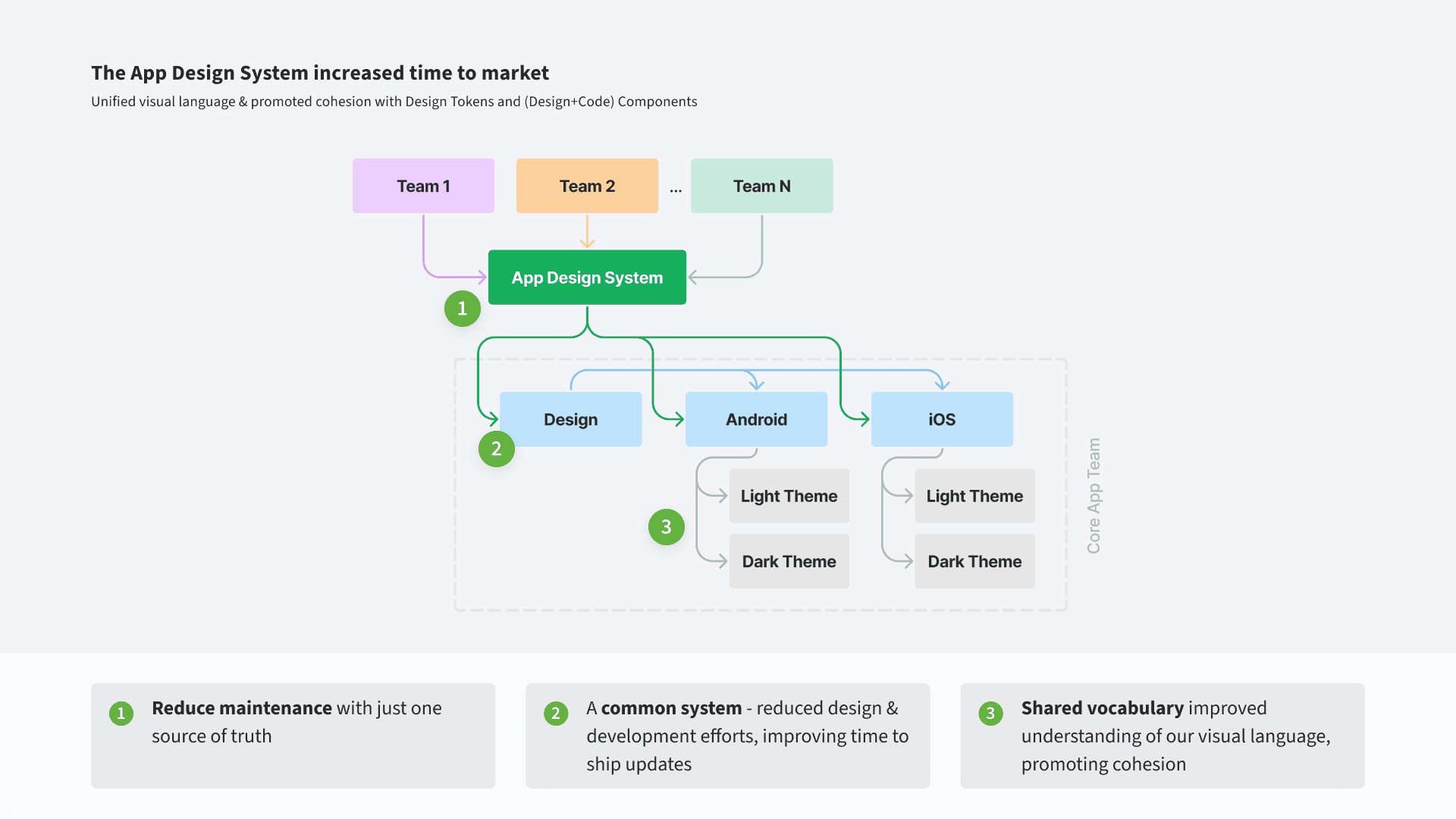Click the number 2 badge in common system card

pos(555,713)
